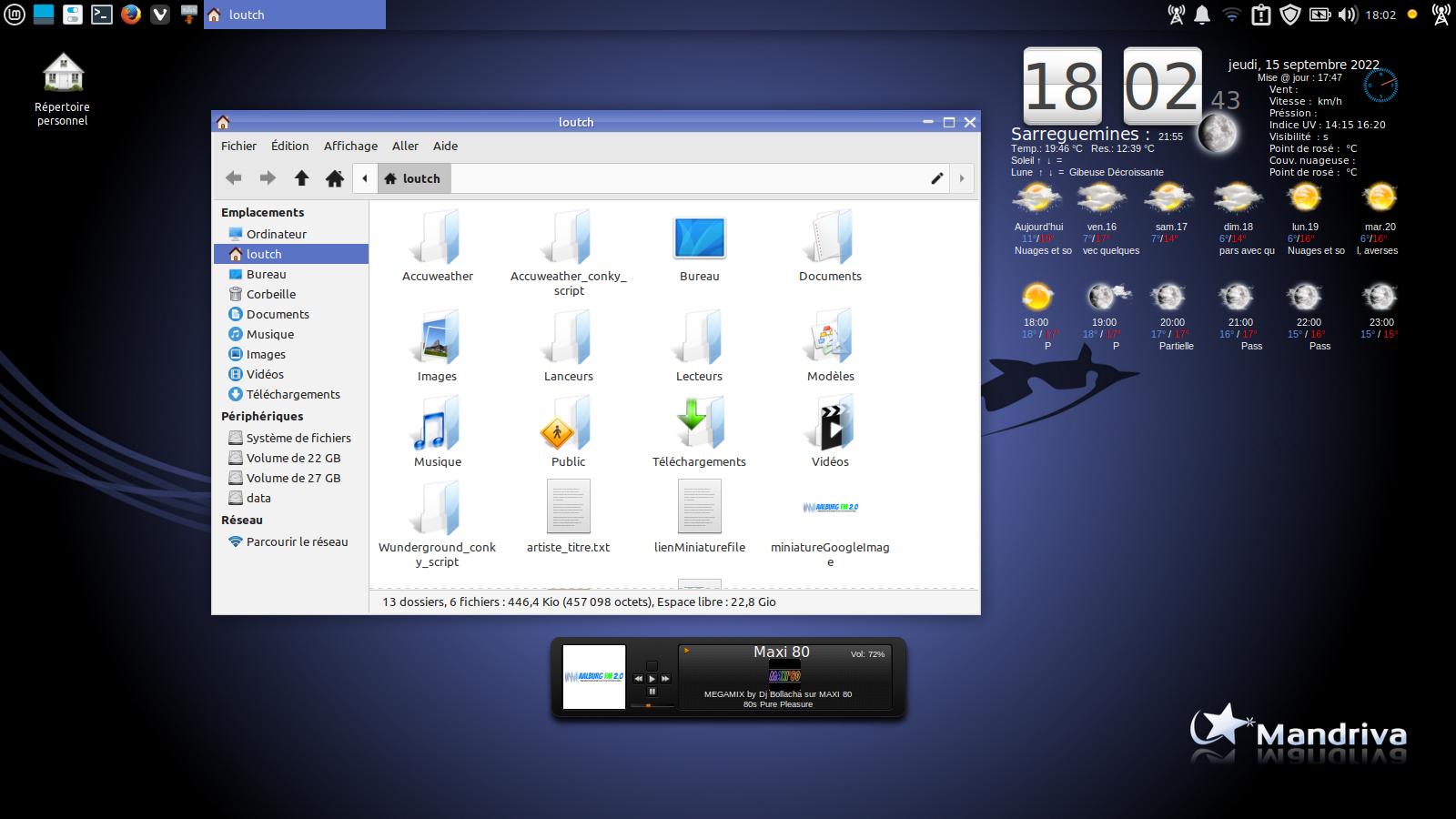
Task: Open Volume de 22 GB in sidebar
Action: [x=291, y=458]
